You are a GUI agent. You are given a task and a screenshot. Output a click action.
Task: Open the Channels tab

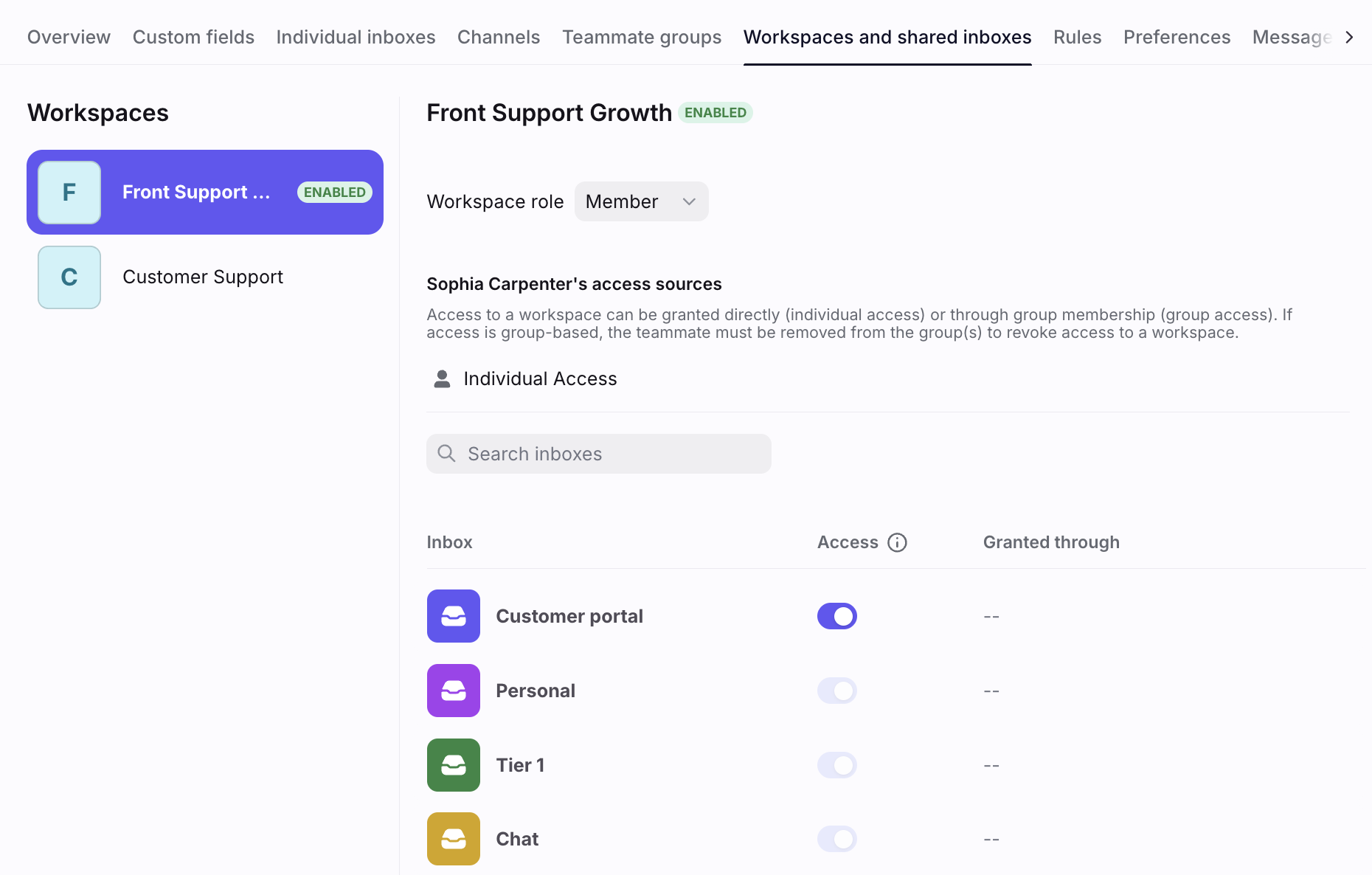(x=499, y=37)
